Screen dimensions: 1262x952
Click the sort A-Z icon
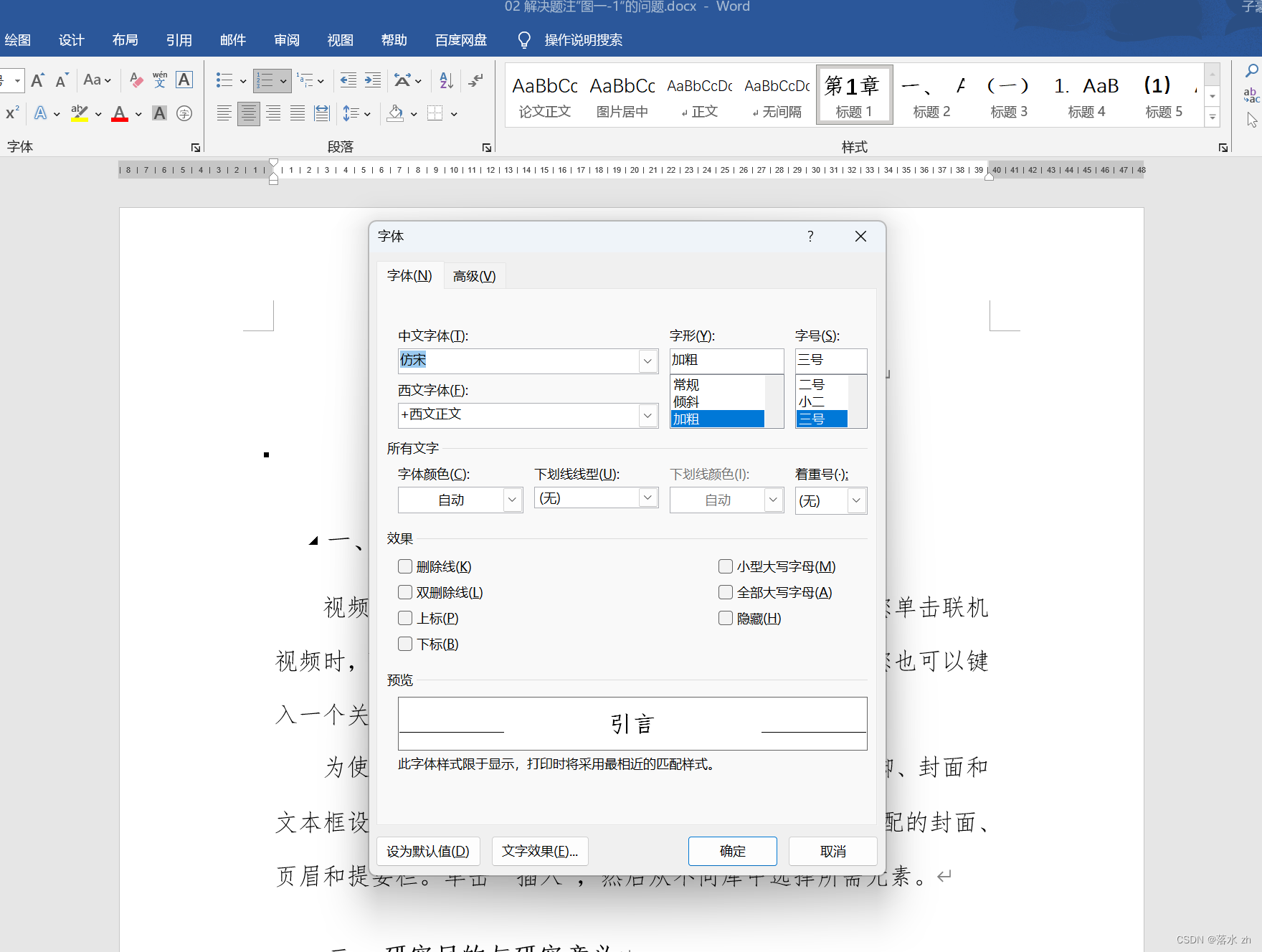point(446,80)
